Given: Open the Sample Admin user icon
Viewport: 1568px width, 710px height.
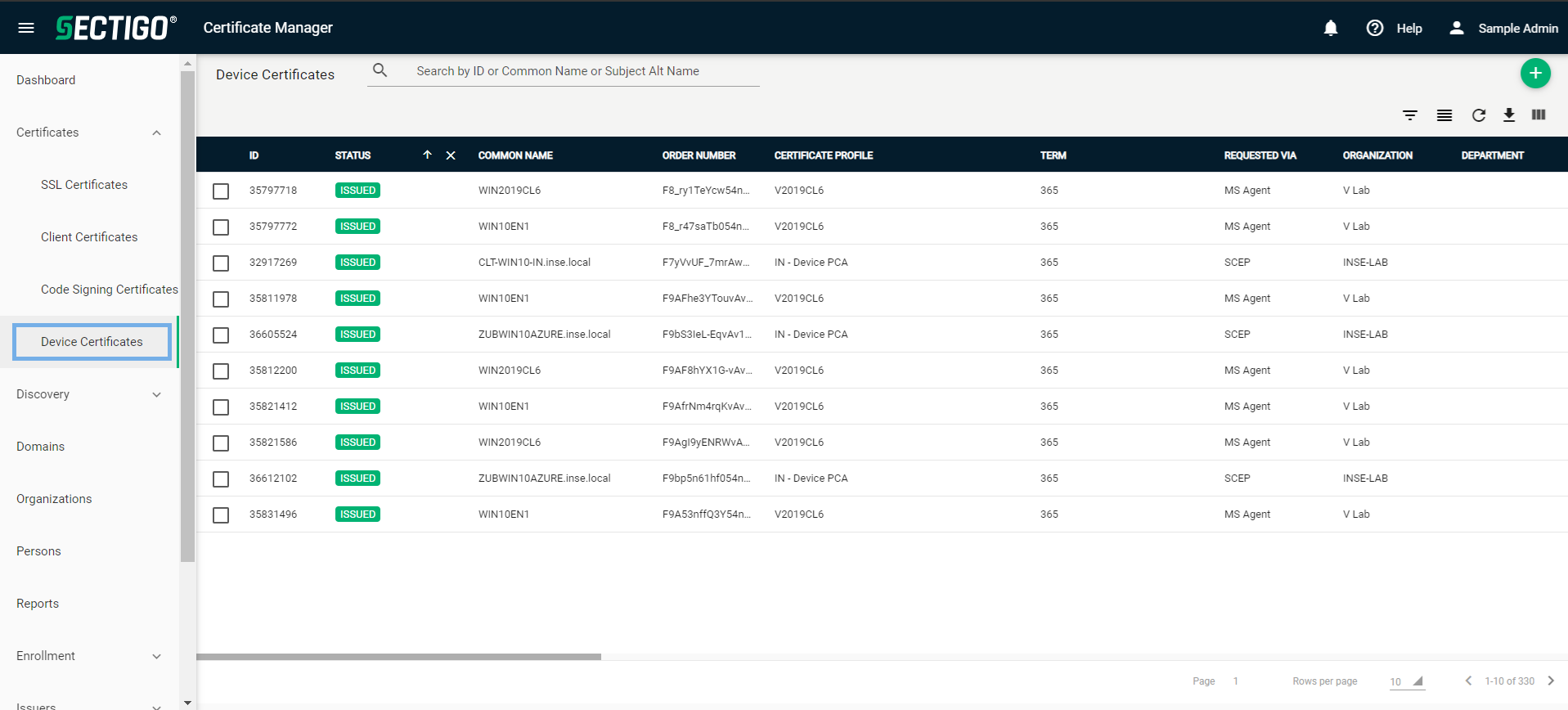Looking at the screenshot, I should tap(1457, 28).
